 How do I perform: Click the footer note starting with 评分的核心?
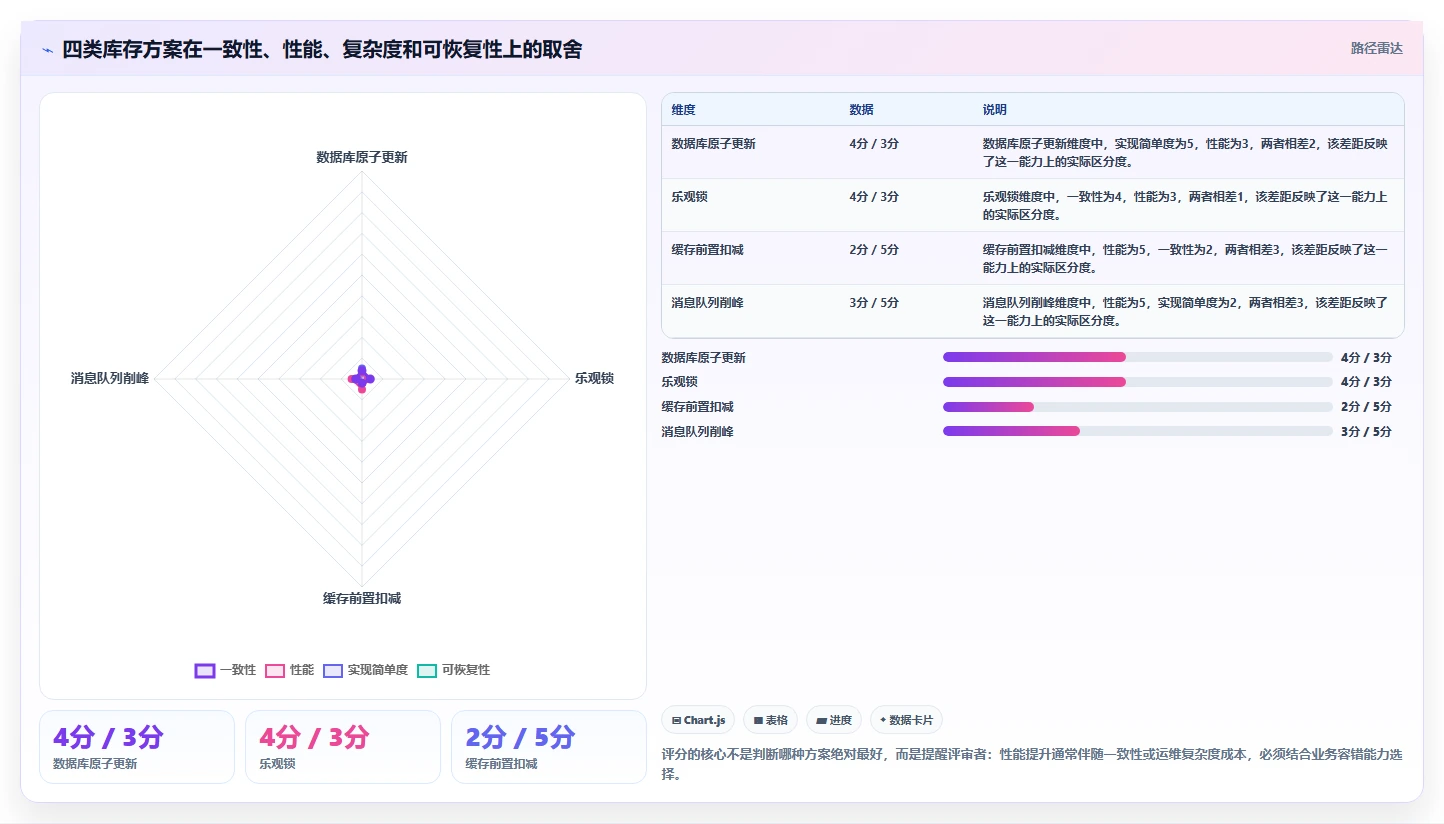(1032, 765)
